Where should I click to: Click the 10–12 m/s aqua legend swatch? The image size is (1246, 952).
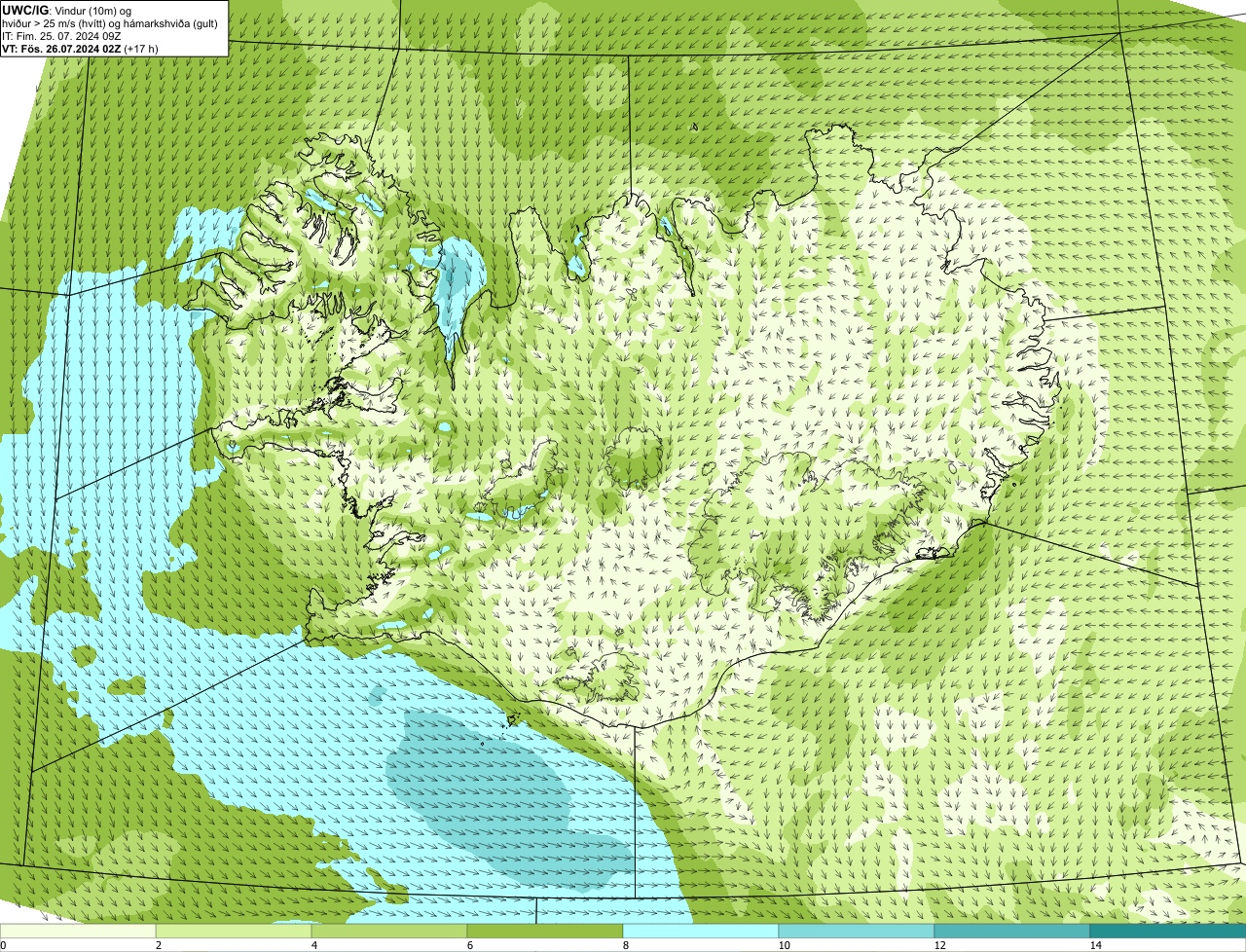[857, 931]
